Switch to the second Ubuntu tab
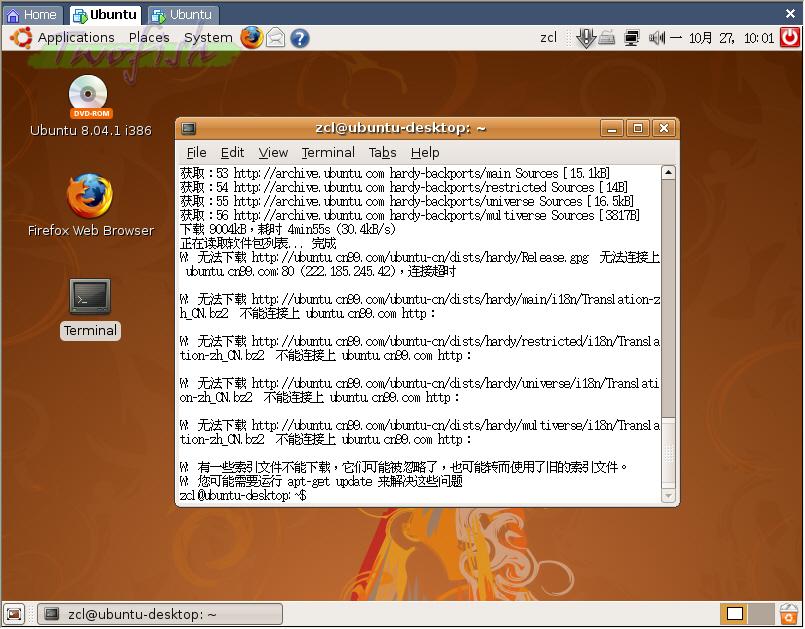This screenshot has width=805, height=629. 183,15
